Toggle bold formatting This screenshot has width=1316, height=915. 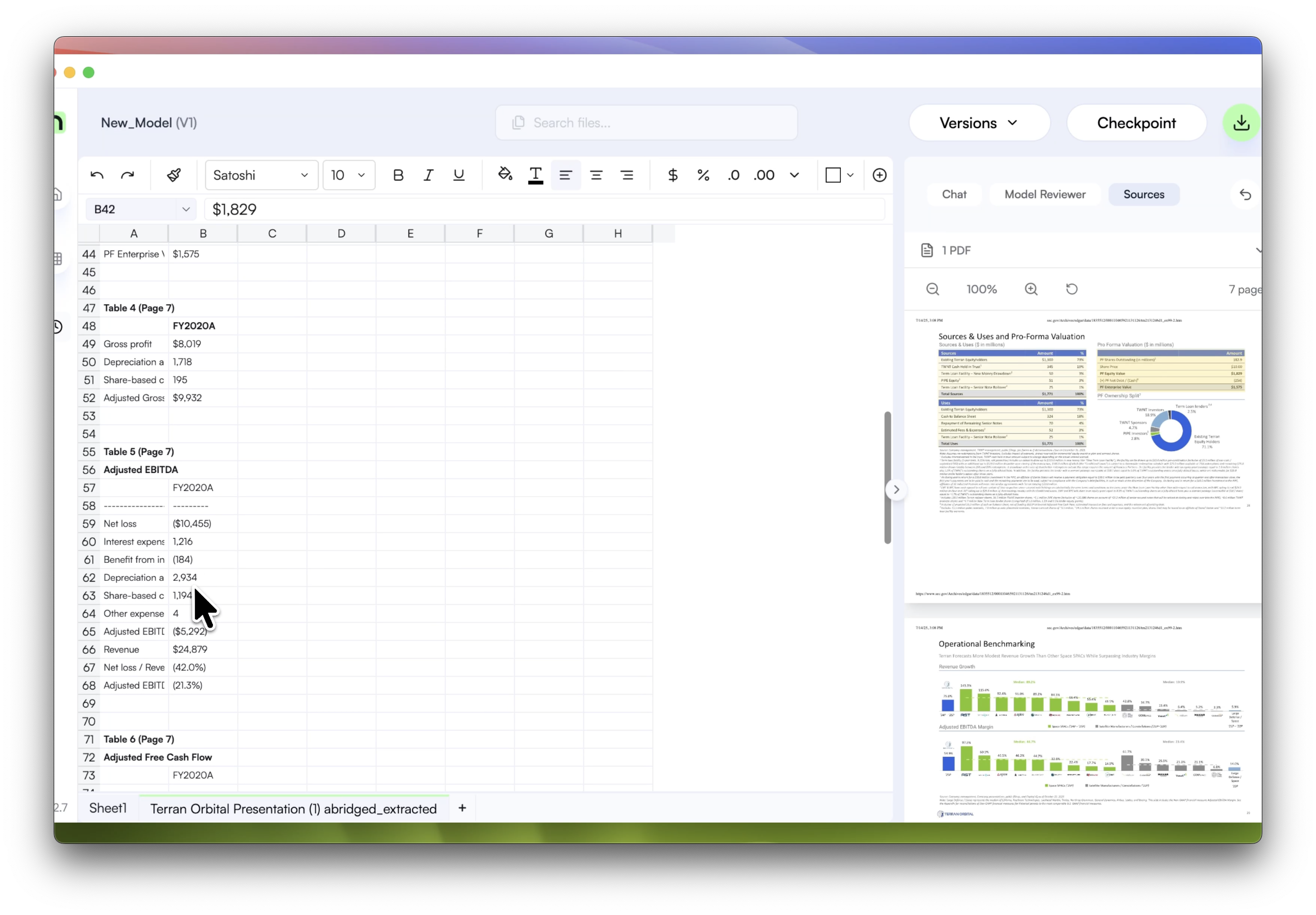(398, 176)
